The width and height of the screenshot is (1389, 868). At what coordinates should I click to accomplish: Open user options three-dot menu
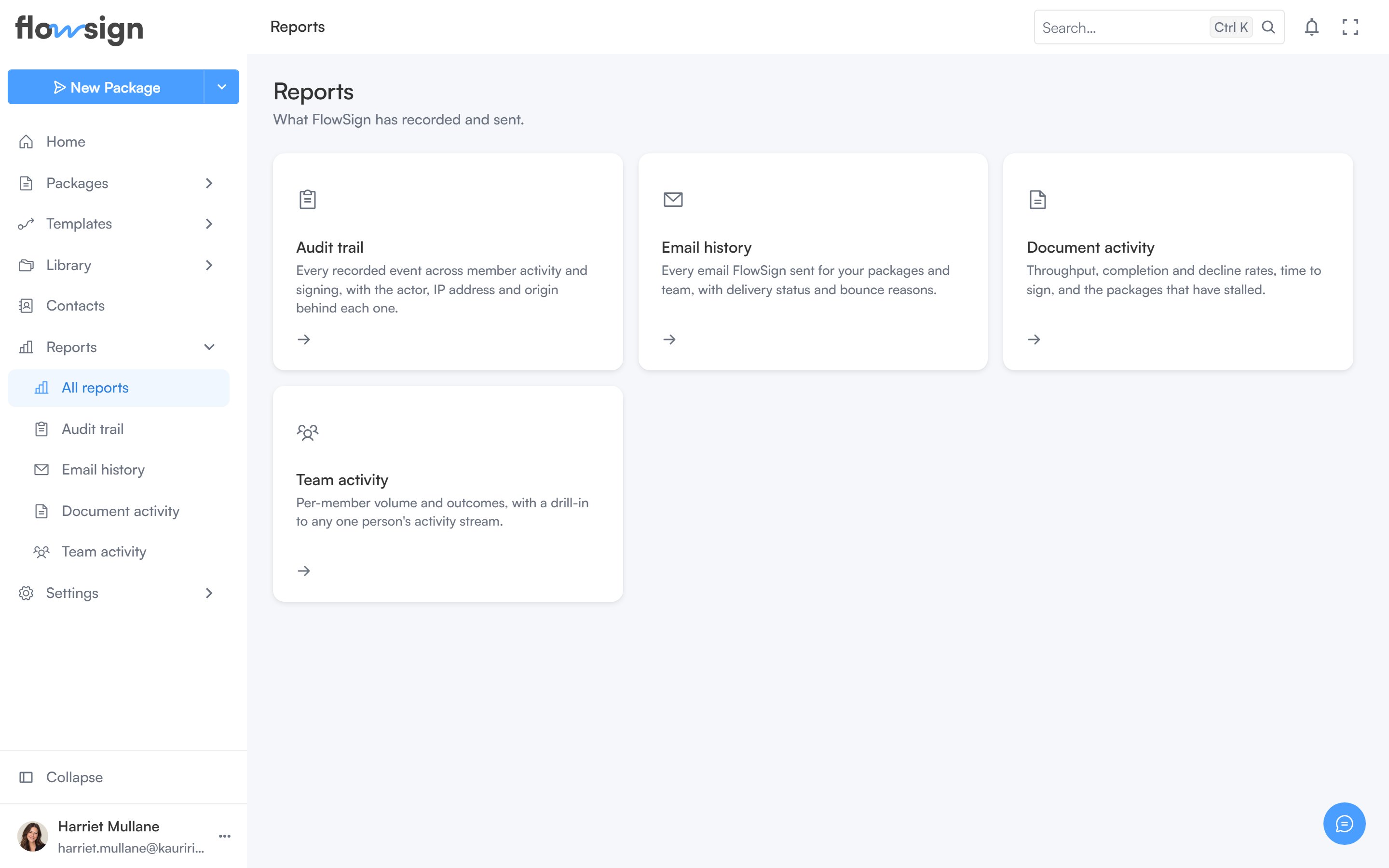(x=225, y=836)
